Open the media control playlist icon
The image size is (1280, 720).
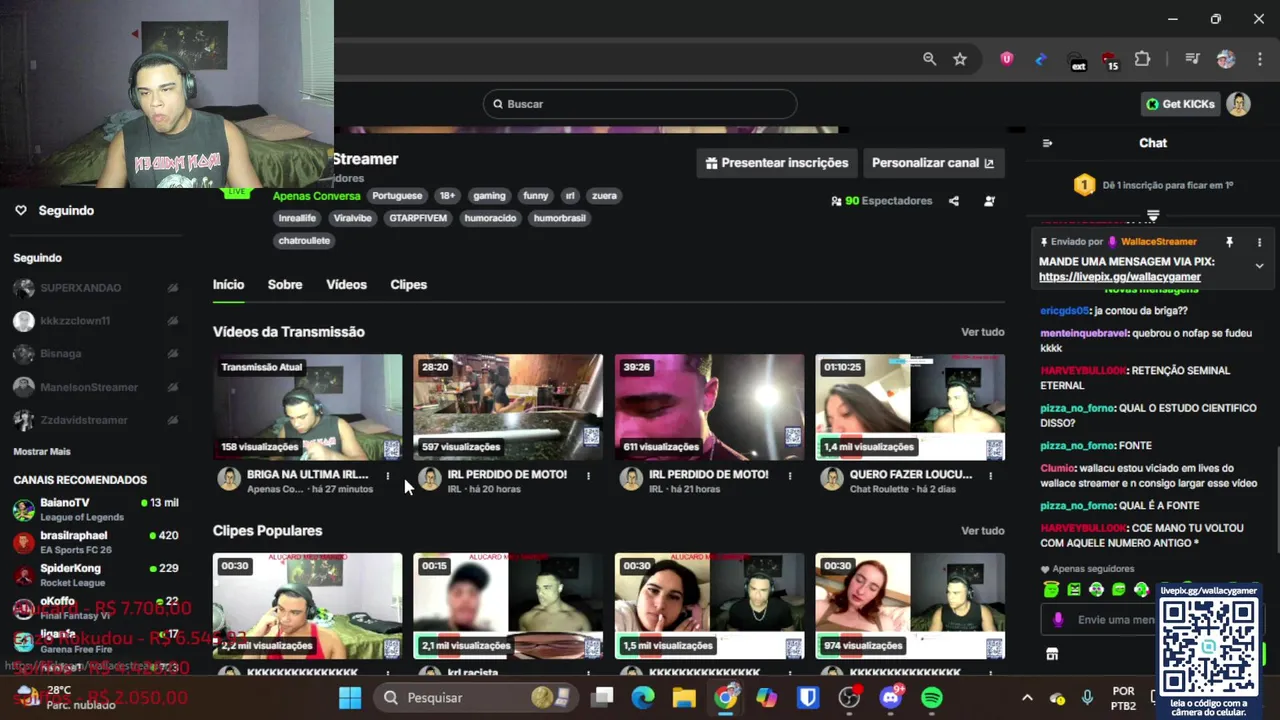1192,59
